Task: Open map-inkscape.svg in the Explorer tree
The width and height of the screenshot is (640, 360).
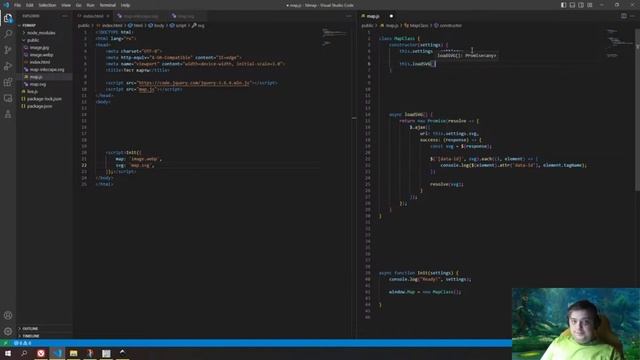Action: click(x=47, y=69)
